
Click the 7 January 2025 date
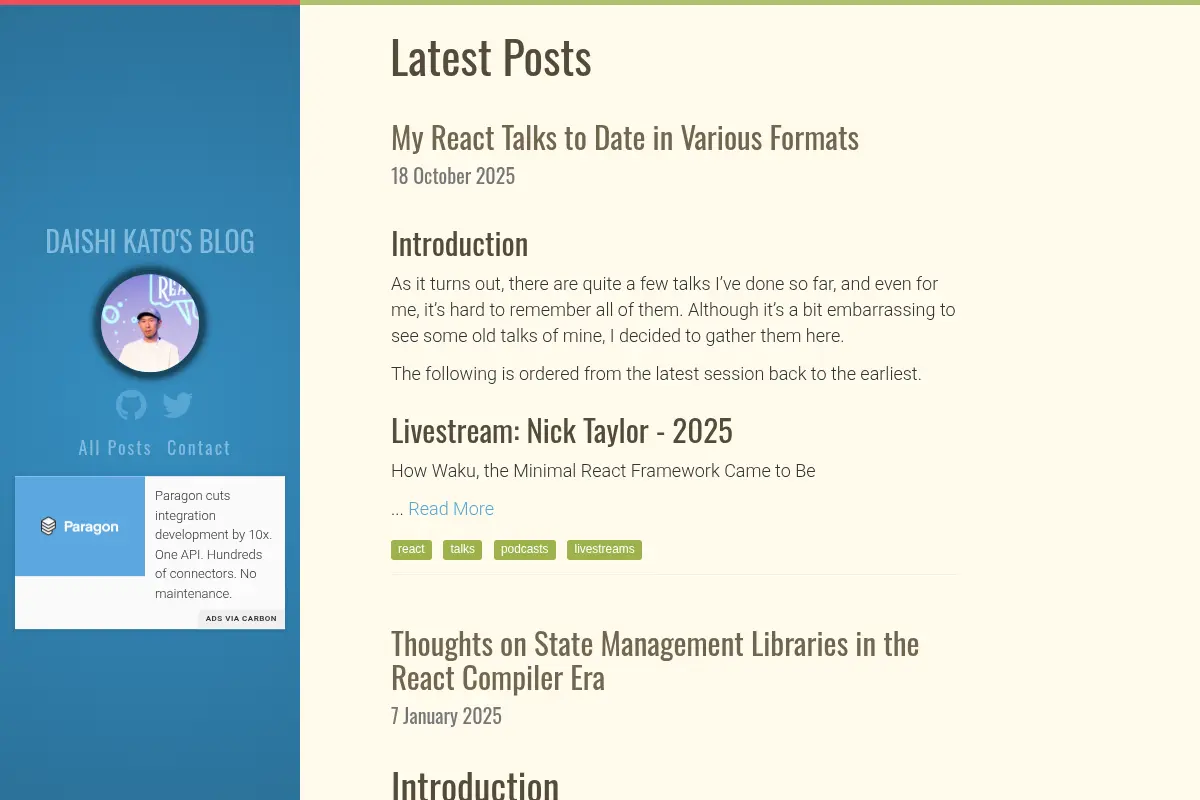(446, 716)
